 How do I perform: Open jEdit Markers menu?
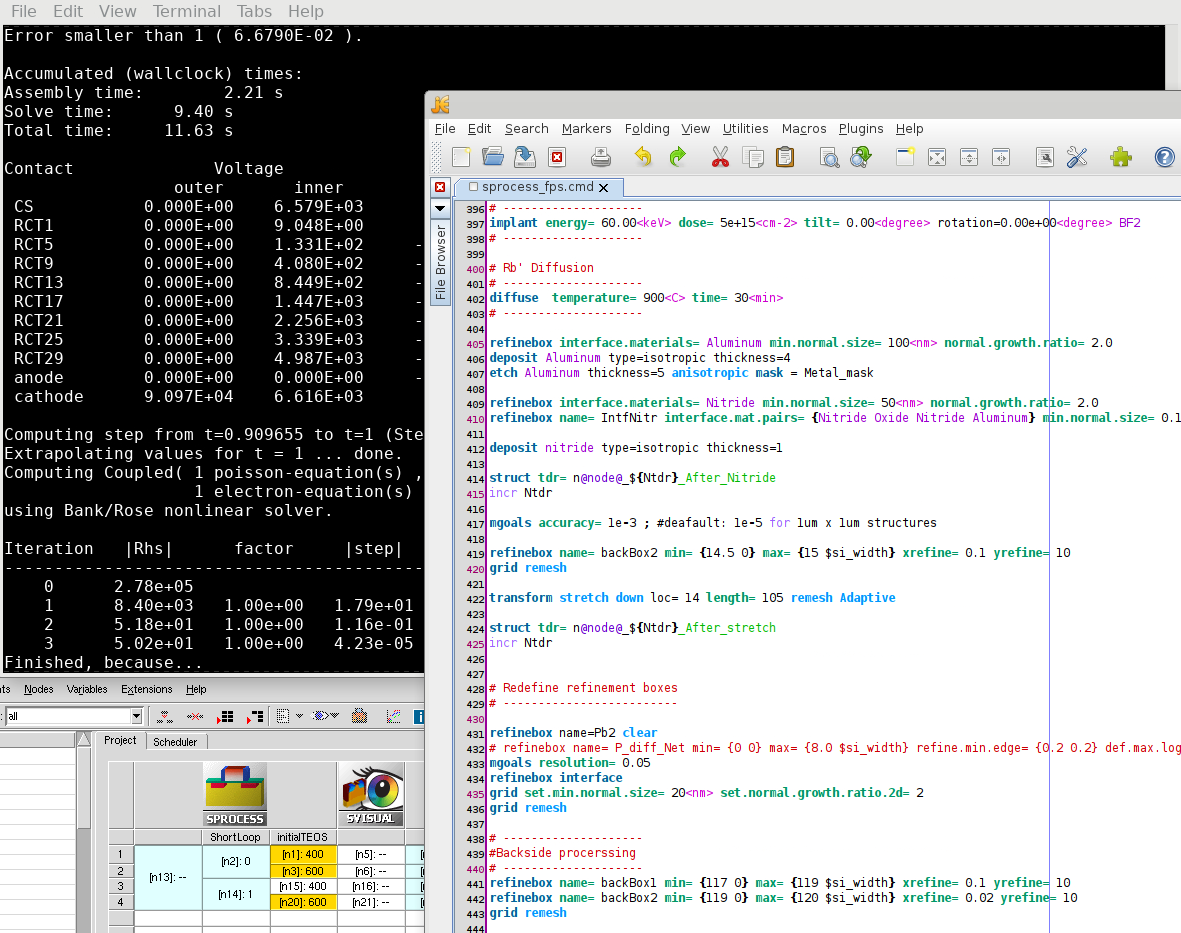click(586, 129)
